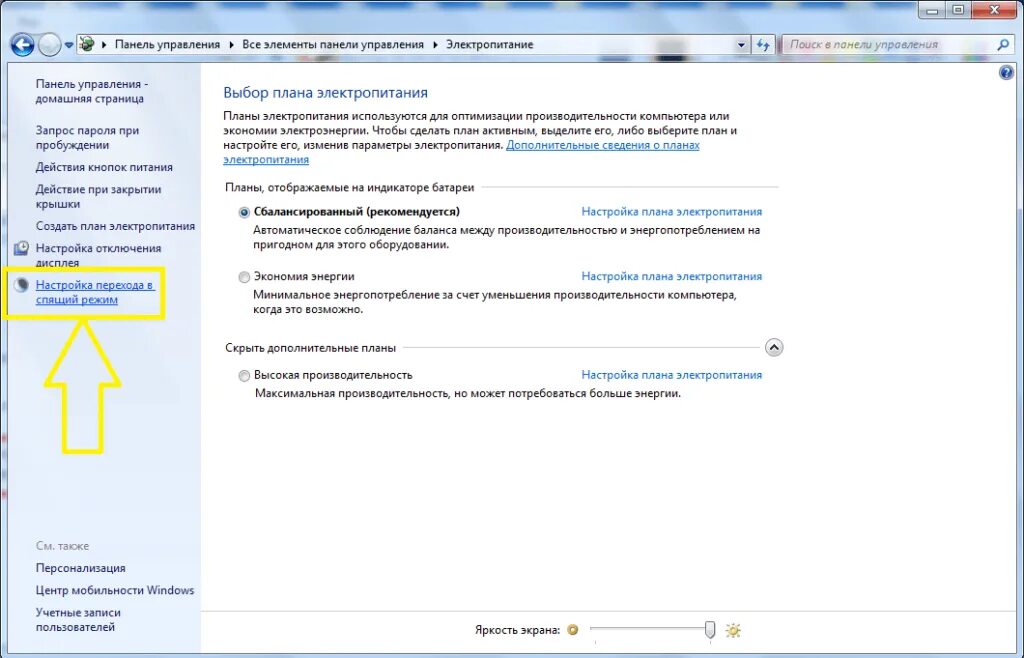1024x658 pixels.
Task: Open 'Действие при закрытии крышки' link
Action: 98,196
